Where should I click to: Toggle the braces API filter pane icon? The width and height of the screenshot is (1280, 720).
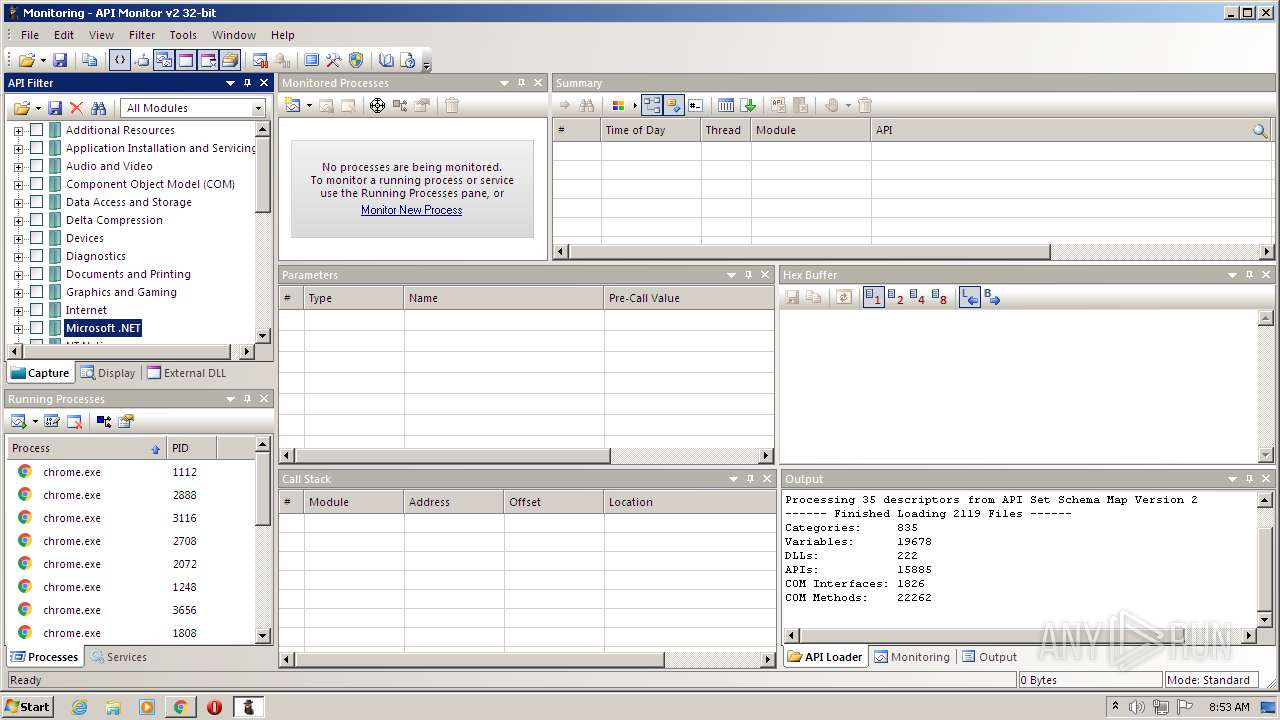[119, 60]
